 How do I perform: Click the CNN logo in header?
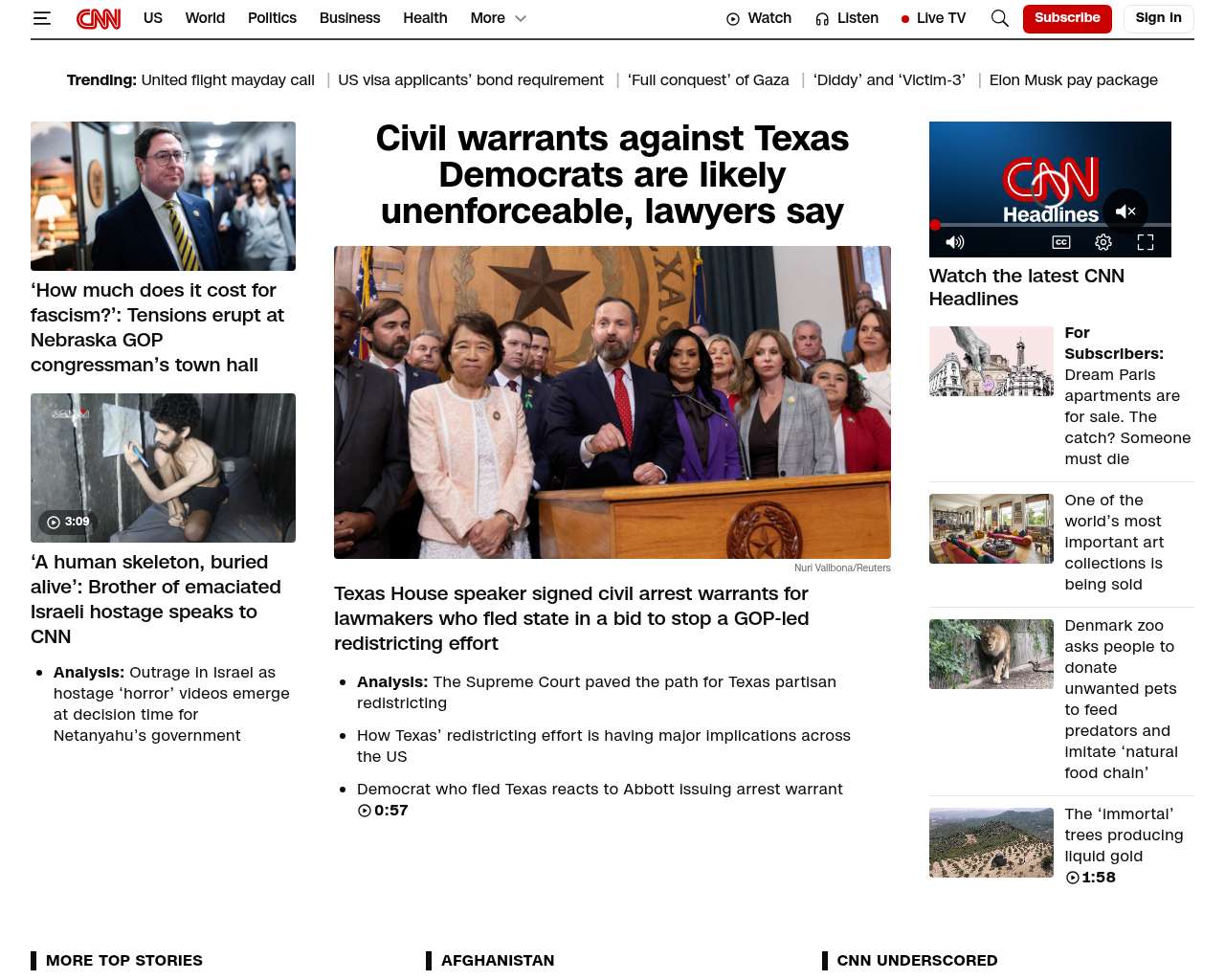(x=99, y=18)
